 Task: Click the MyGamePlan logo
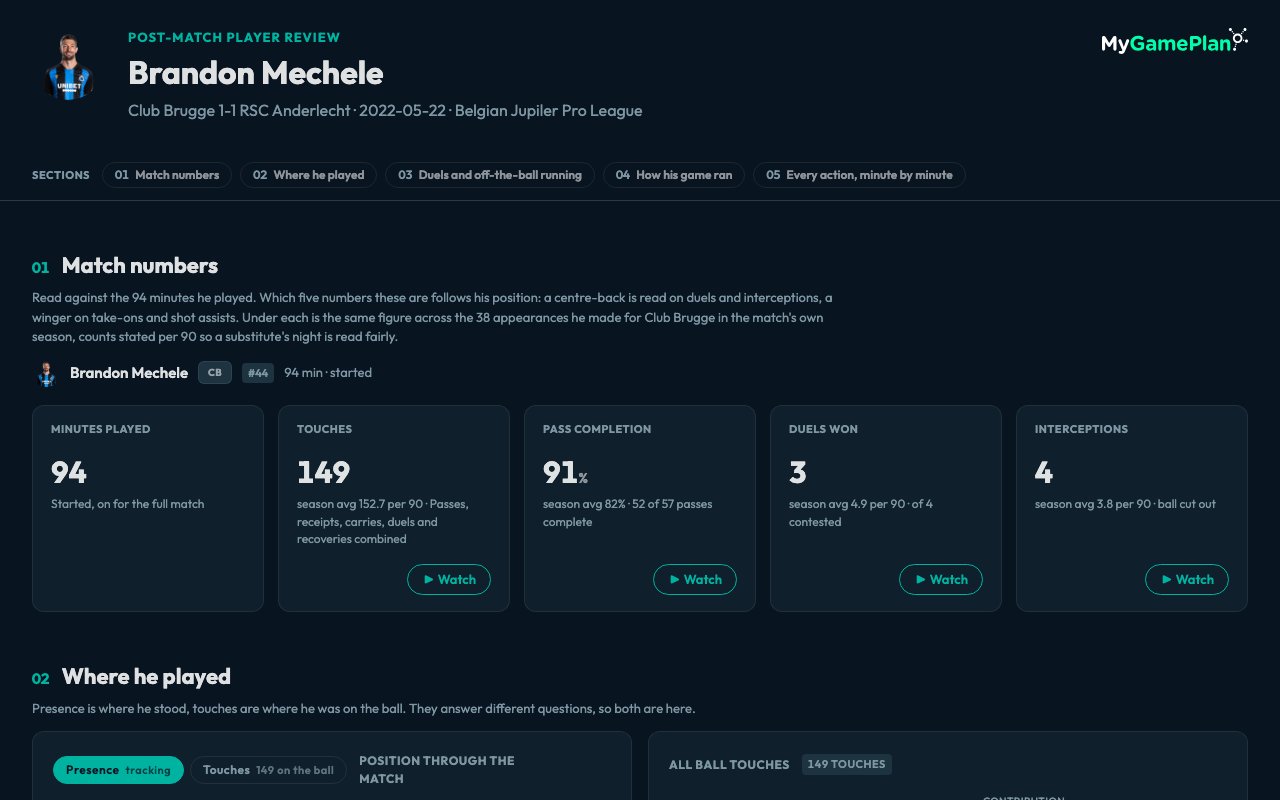[x=1174, y=42]
